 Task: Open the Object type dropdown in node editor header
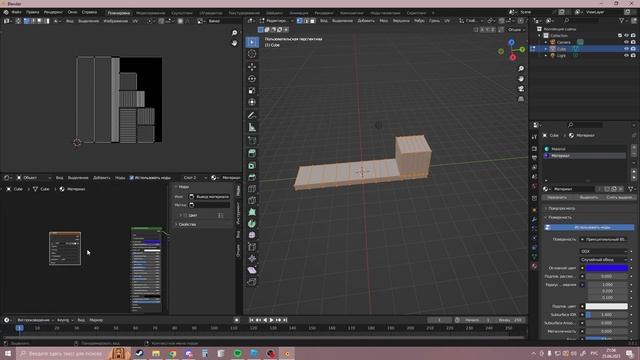[34, 178]
